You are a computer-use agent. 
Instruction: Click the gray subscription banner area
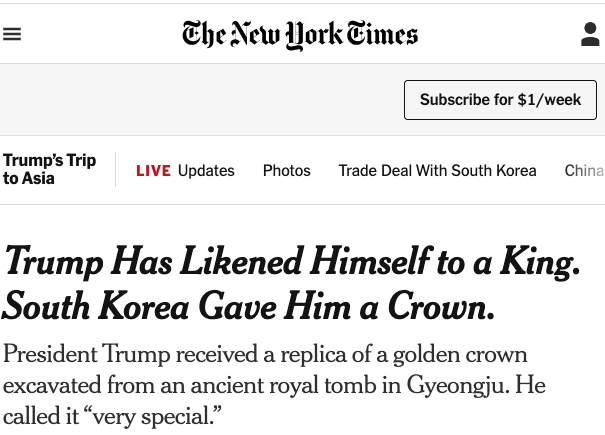(x=200, y=100)
